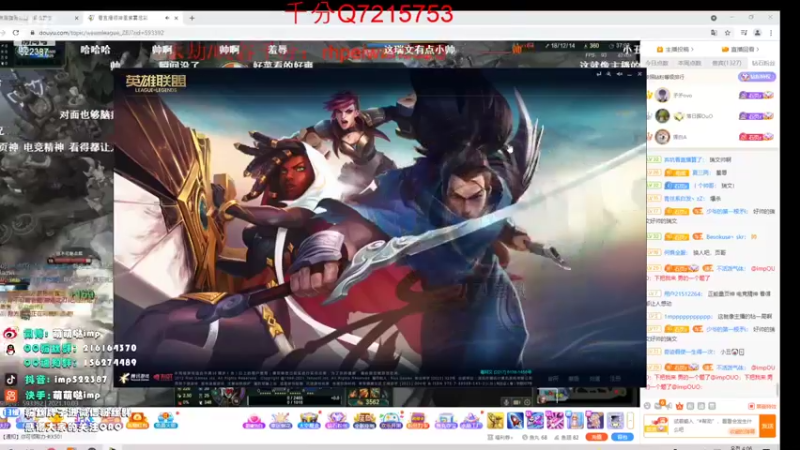Click the orange 充值 recharge button
Screen dimensions: 800x450
pyautogui.click(x=596, y=437)
